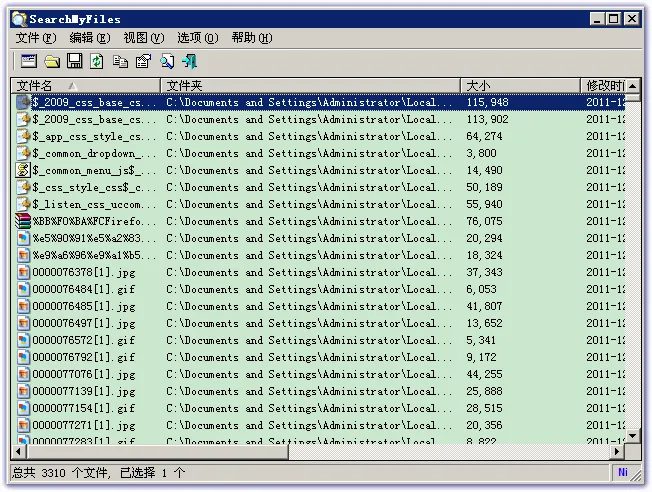The width and height of the screenshot is (652, 492).
Task: Click the exit door toolbar icon
Action: tap(190, 62)
